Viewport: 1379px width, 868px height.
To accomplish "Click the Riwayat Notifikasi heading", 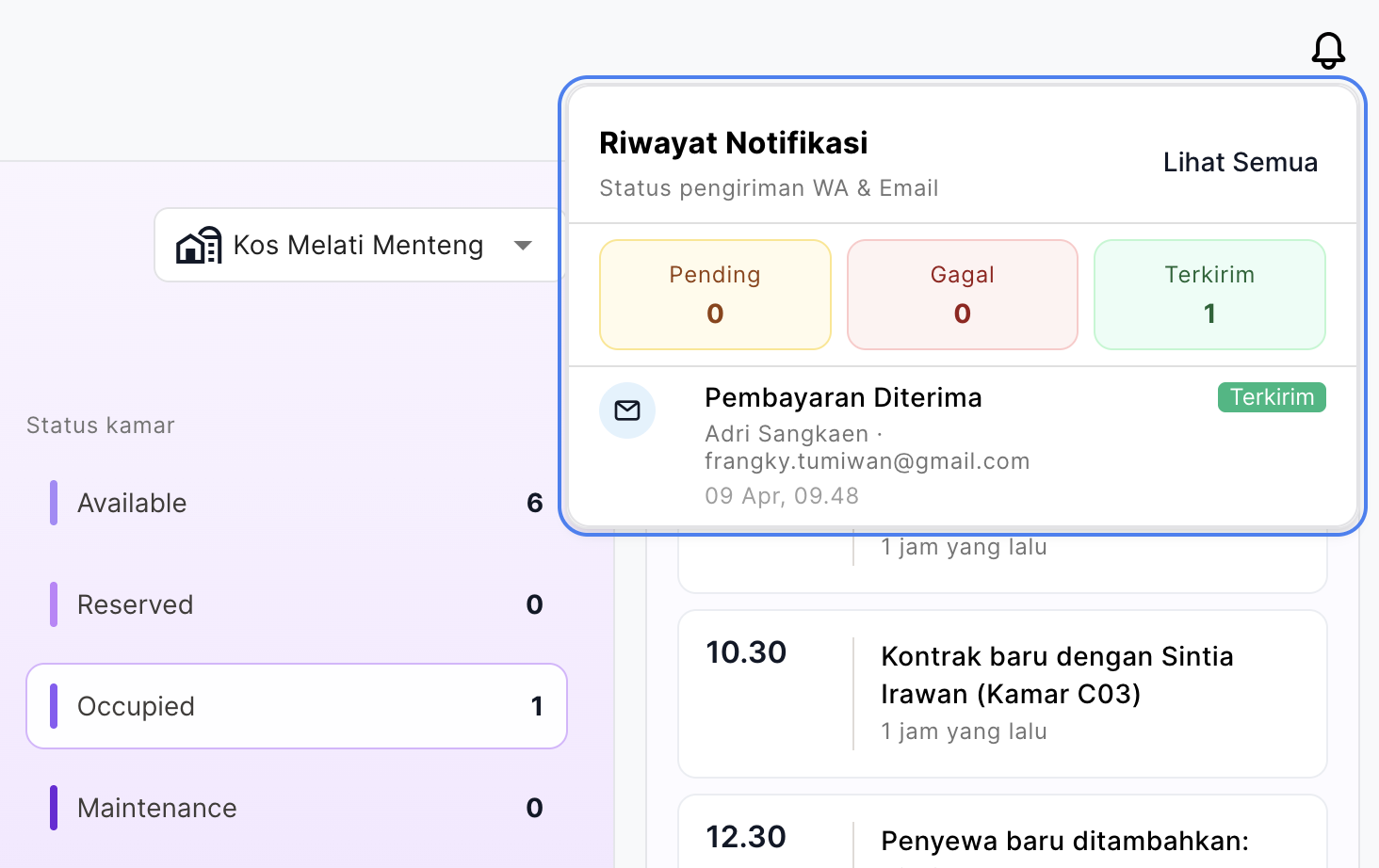I will pyautogui.click(x=733, y=143).
